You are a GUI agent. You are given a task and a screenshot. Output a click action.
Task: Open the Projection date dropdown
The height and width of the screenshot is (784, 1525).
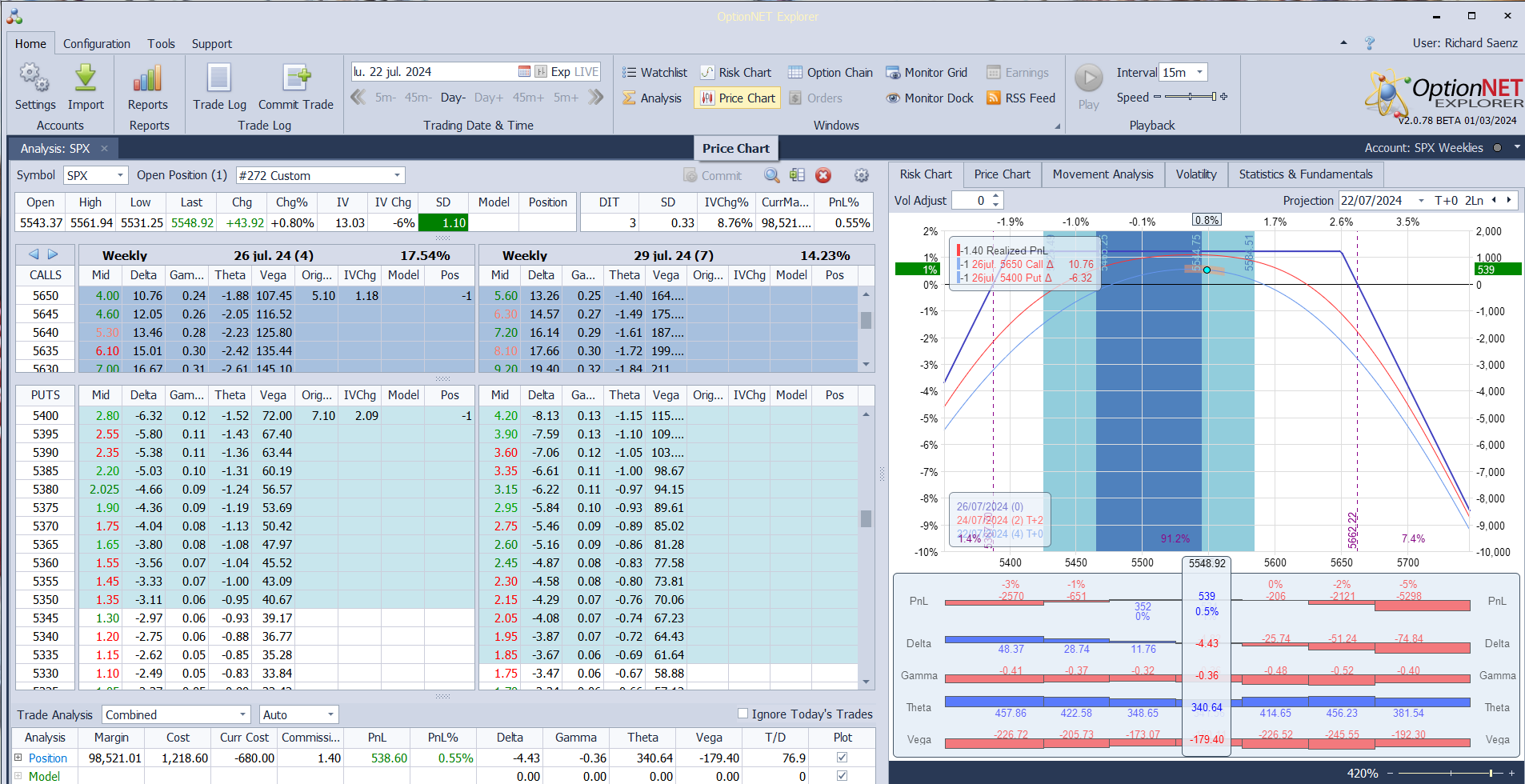1421,201
